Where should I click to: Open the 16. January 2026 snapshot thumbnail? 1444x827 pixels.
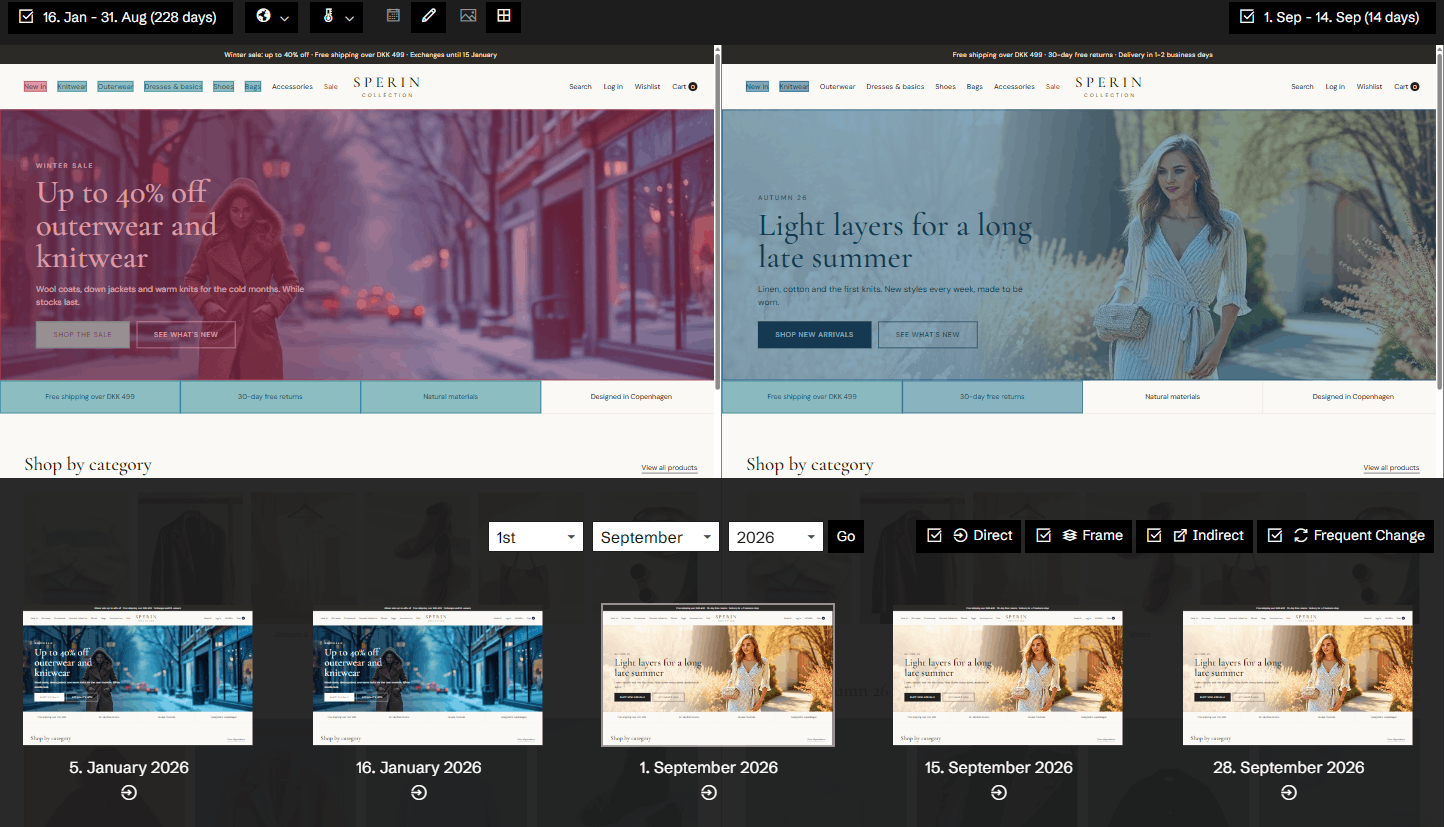pos(428,678)
